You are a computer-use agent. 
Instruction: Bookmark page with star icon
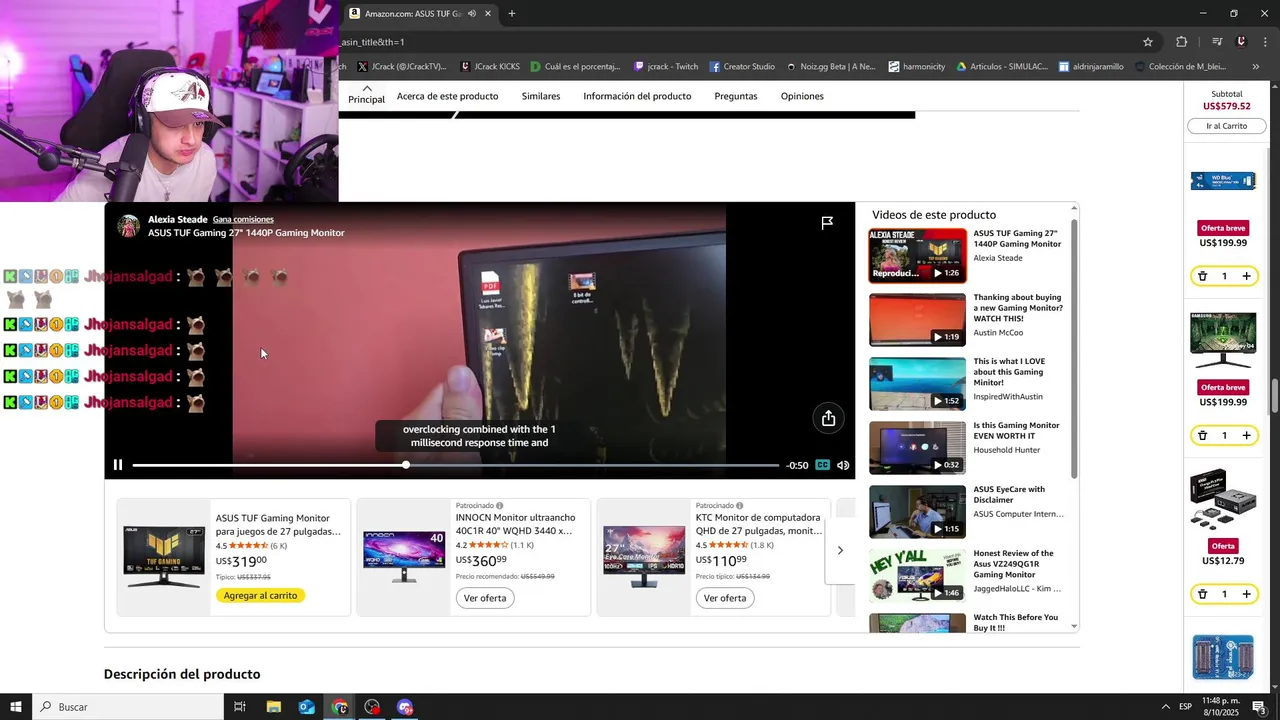pyautogui.click(x=1148, y=42)
